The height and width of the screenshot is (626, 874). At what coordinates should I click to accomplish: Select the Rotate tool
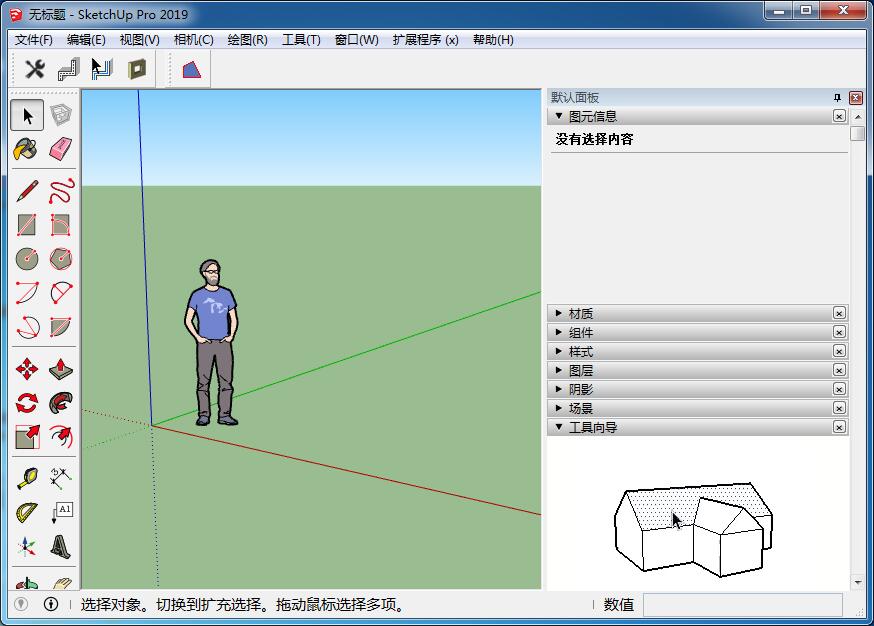point(27,402)
